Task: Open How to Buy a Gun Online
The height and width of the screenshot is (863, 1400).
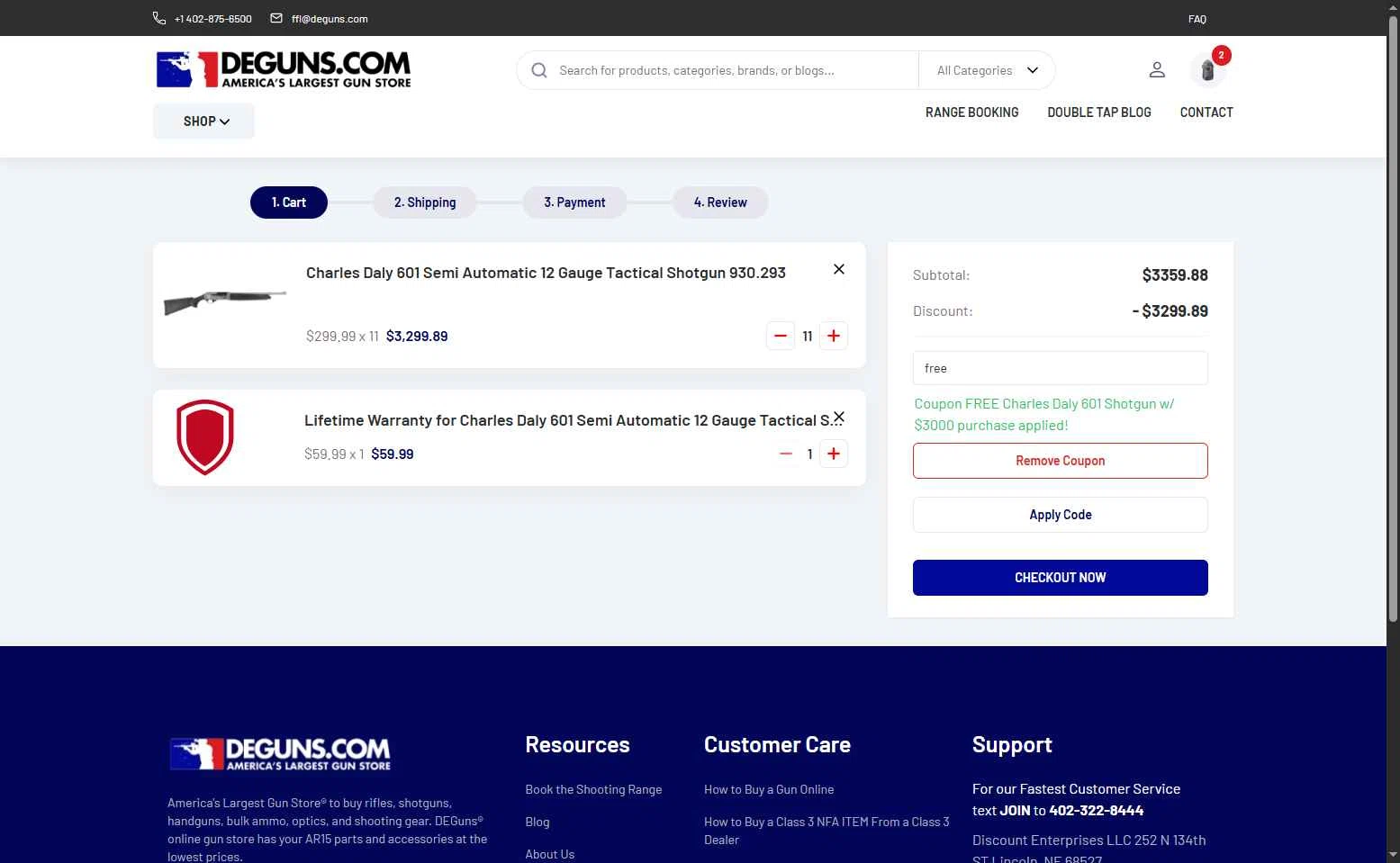Action: click(769, 789)
